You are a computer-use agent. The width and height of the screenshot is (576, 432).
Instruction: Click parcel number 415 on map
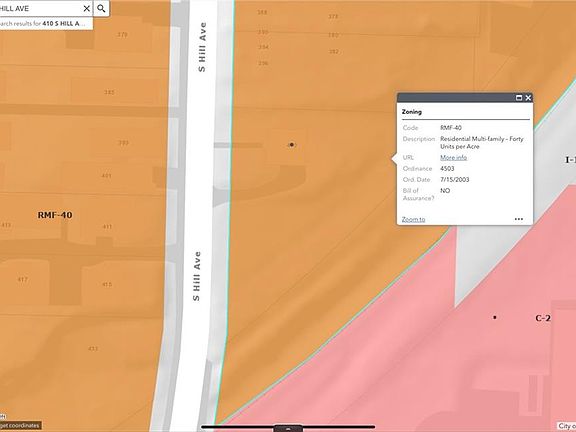coord(107,284)
